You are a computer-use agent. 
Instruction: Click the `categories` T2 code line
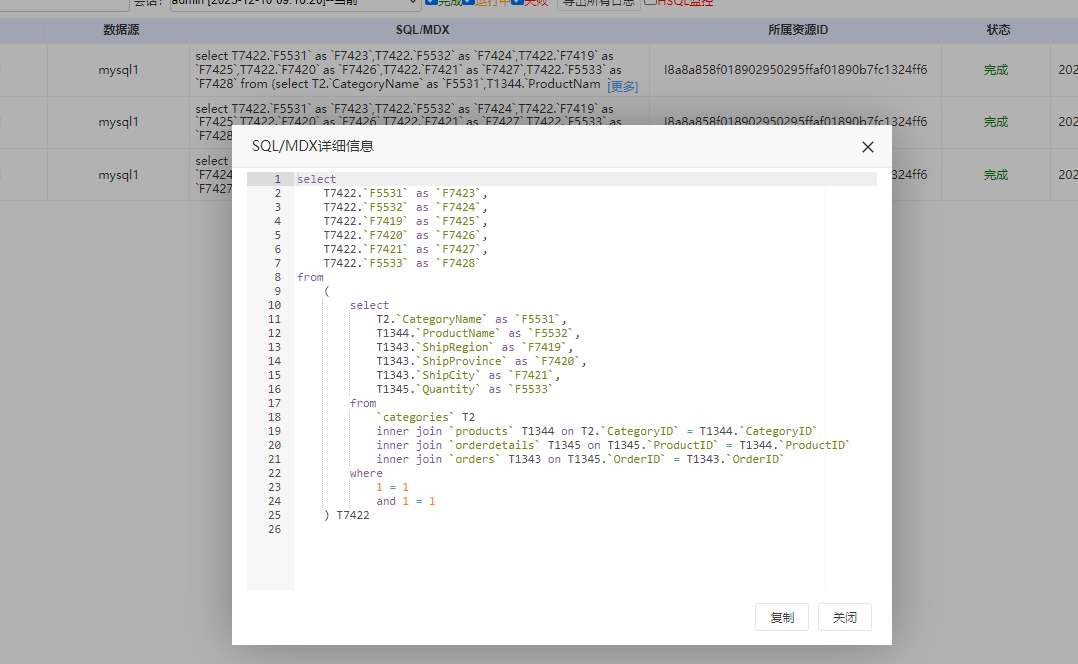click(x=426, y=417)
